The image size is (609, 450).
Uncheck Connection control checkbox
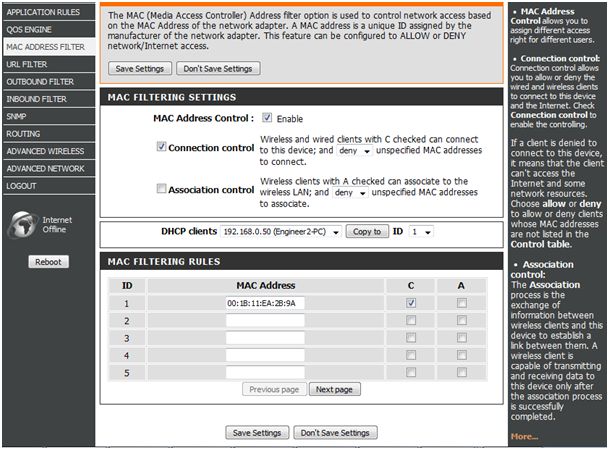(161, 146)
